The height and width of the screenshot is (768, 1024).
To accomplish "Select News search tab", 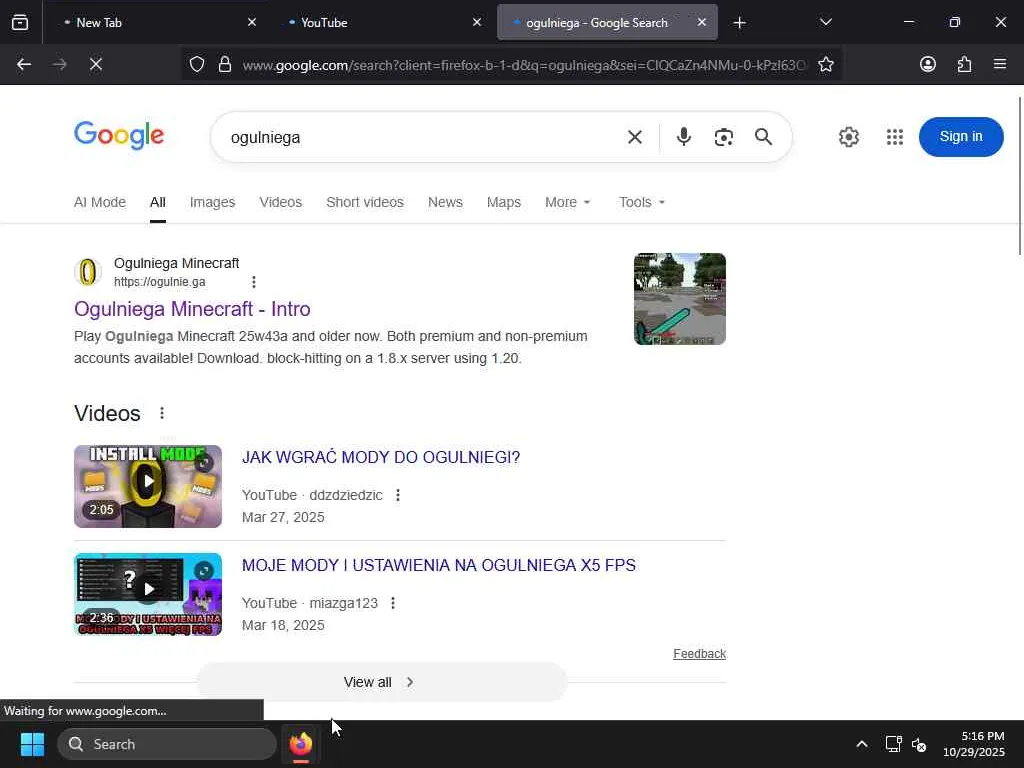I will pos(445,202).
